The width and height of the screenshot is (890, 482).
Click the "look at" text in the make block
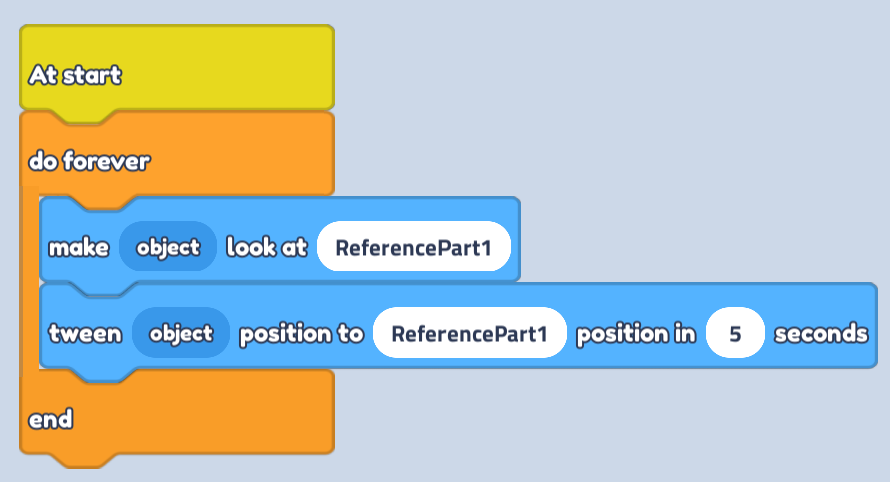266,247
